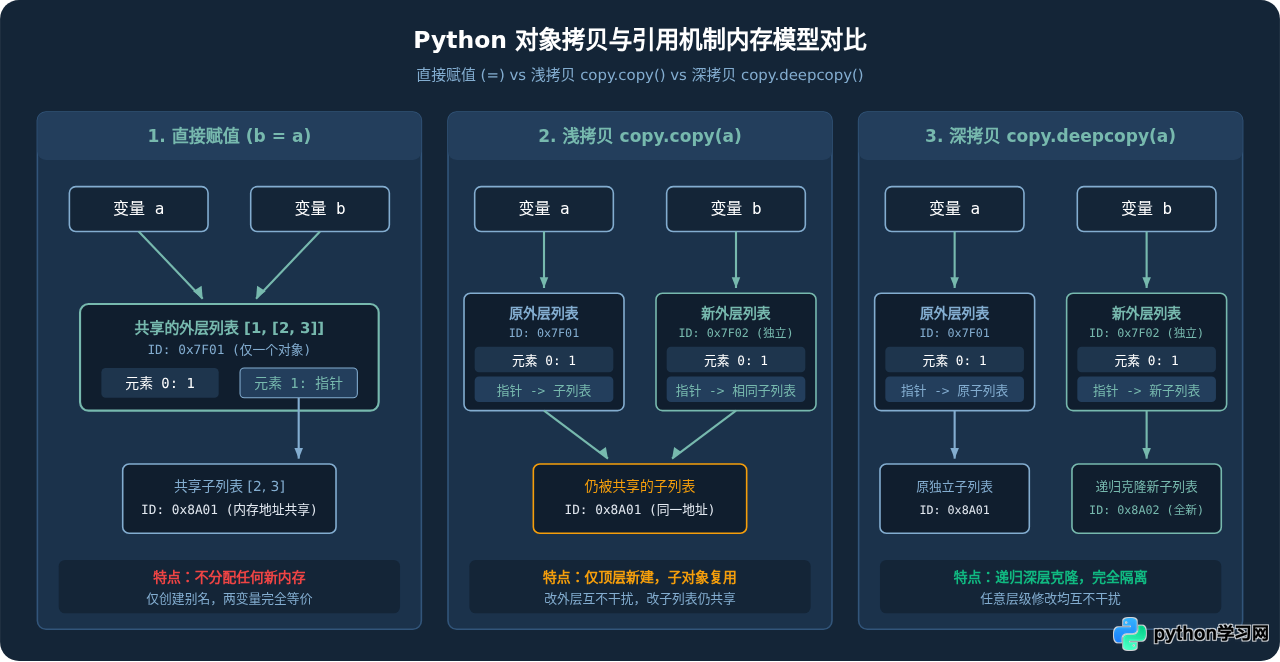Click "改外层互不干扰，改子列表仍共享" caption

pyautogui.click(x=640, y=599)
